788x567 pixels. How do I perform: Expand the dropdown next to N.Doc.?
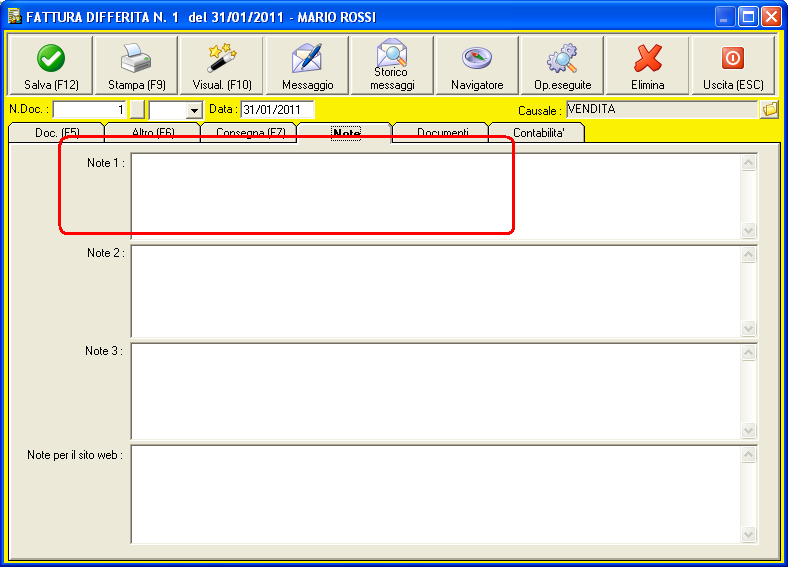click(194, 110)
